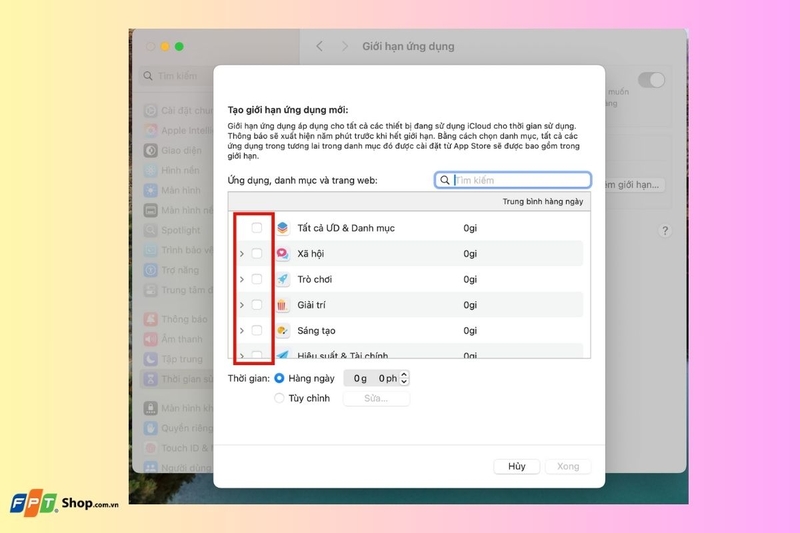Screen dimensions: 800x533
Task: Check the Tất cả ƯD & Danh mục checkbox
Action: [257, 227]
